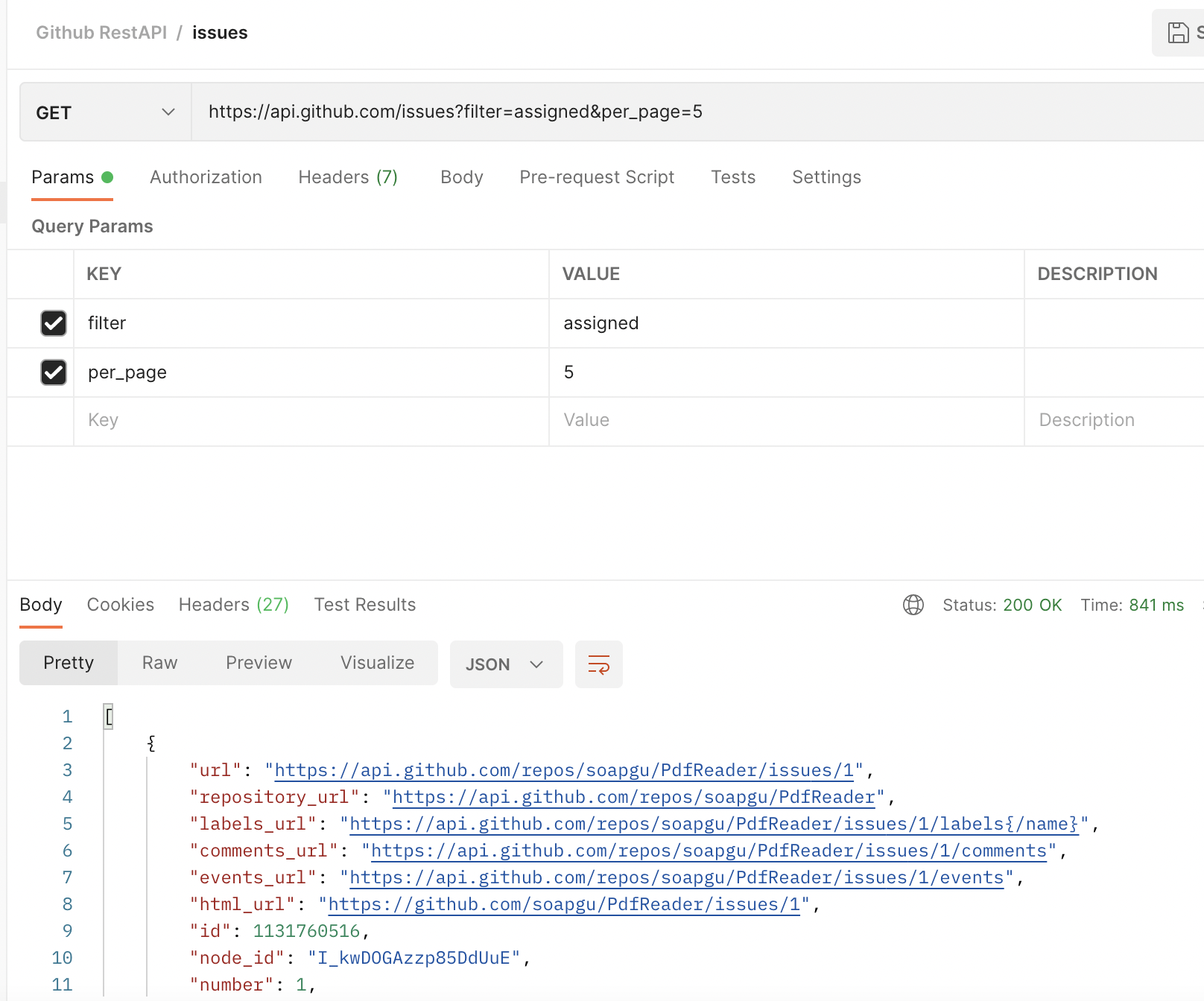The height and width of the screenshot is (1001, 1204).
Task: Open the Github RestAPI breadcrumb link
Action: pos(101,33)
